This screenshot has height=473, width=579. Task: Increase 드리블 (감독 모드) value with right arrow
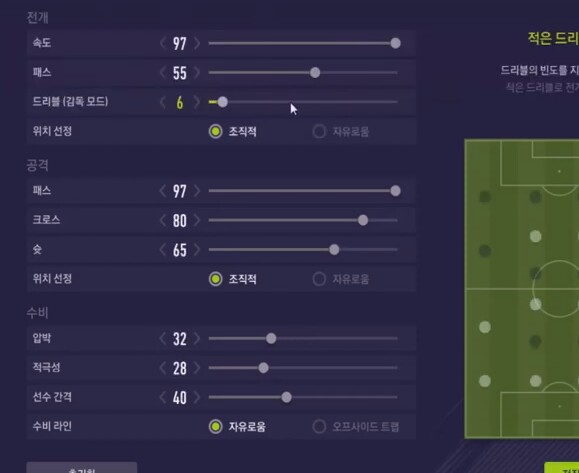[197, 102]
